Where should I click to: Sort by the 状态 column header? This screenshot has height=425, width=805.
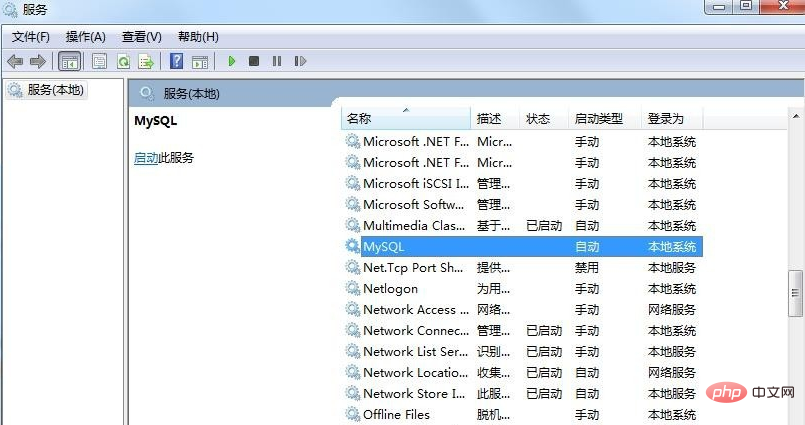tap(544, 119)
